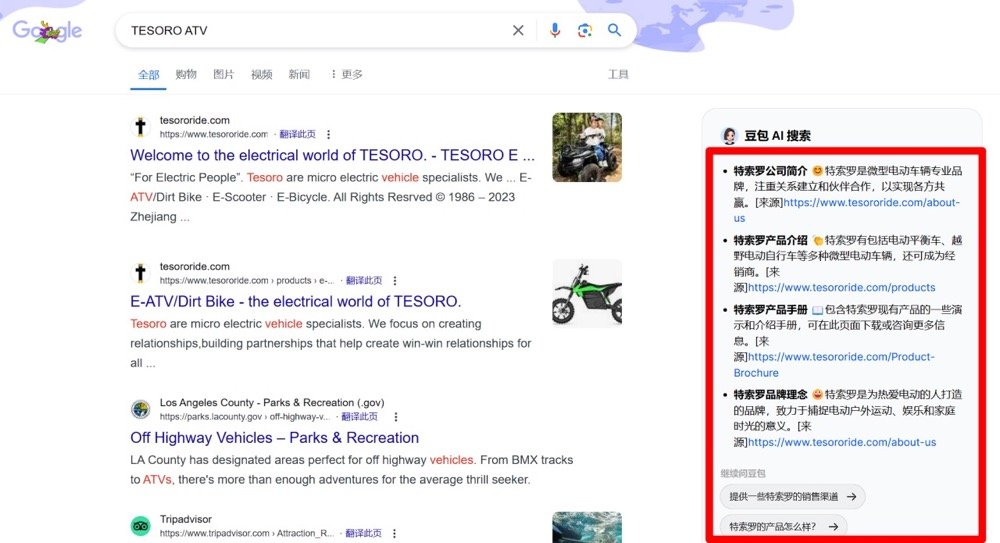Click the 特索罗公司简介 heading text

click(770, 170)
